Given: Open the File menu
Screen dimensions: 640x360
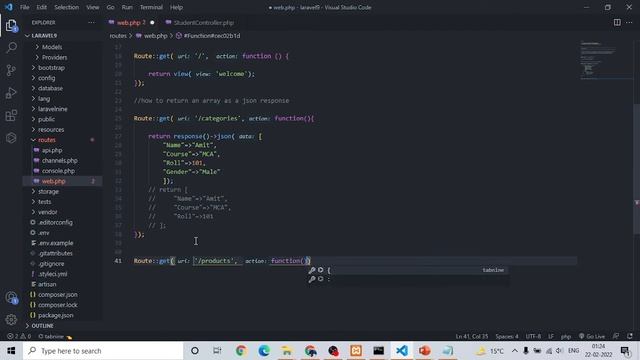Looking at the screenshot, I should [24, 7].
